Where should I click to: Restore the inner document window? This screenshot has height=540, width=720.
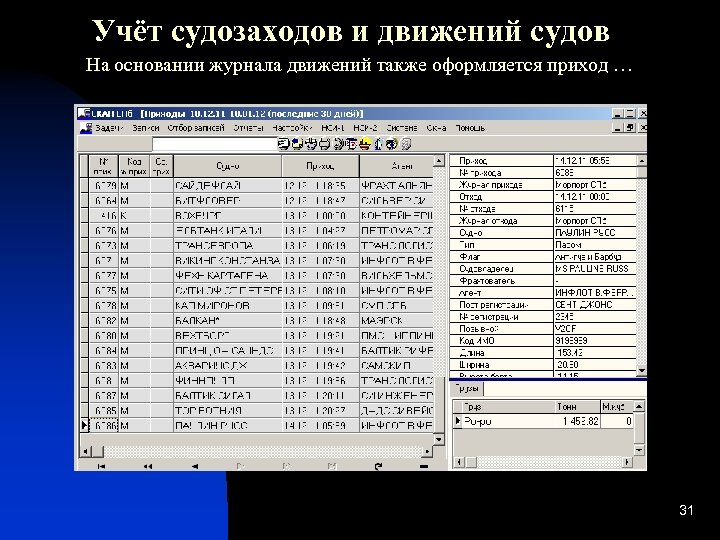pyautogui.click(x=631, y=128)
